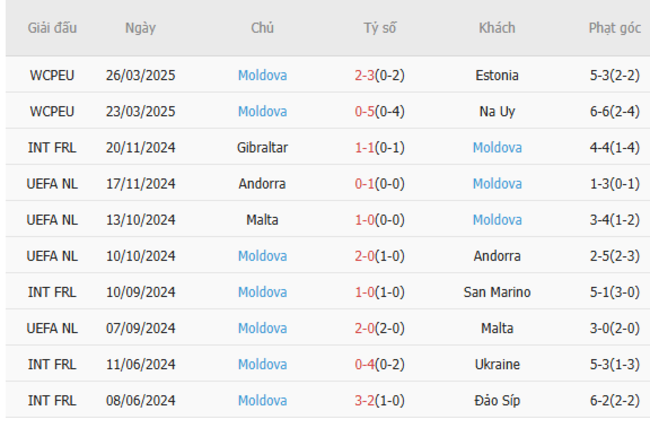Click the San Marino team name

click(497, 292)
